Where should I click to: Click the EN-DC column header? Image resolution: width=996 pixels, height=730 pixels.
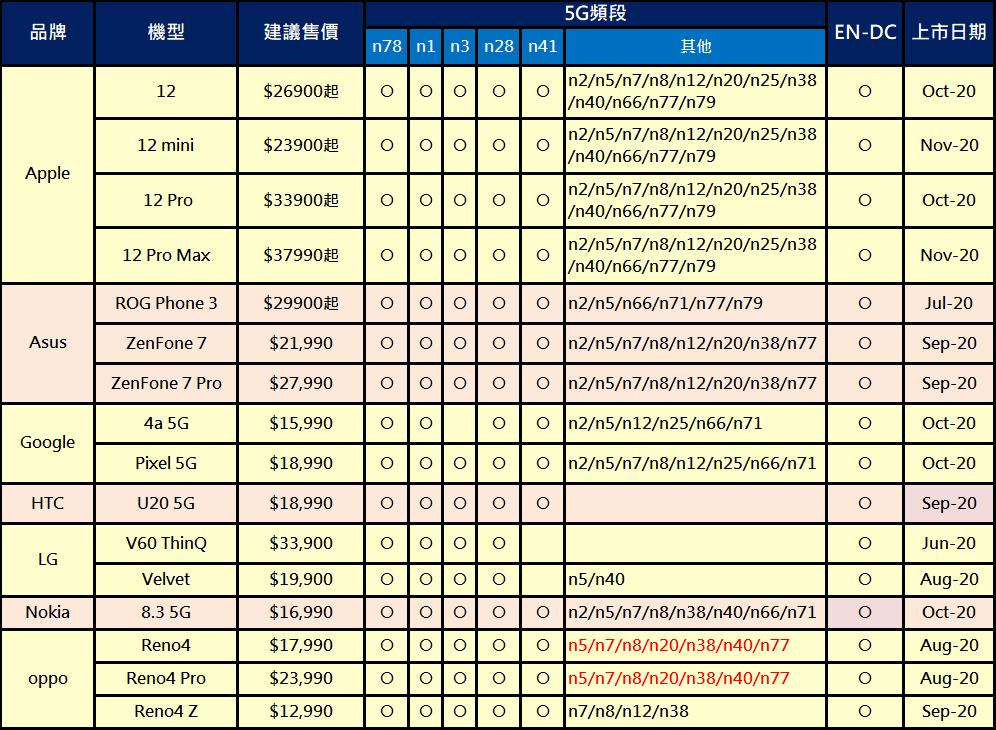(865, 33)
